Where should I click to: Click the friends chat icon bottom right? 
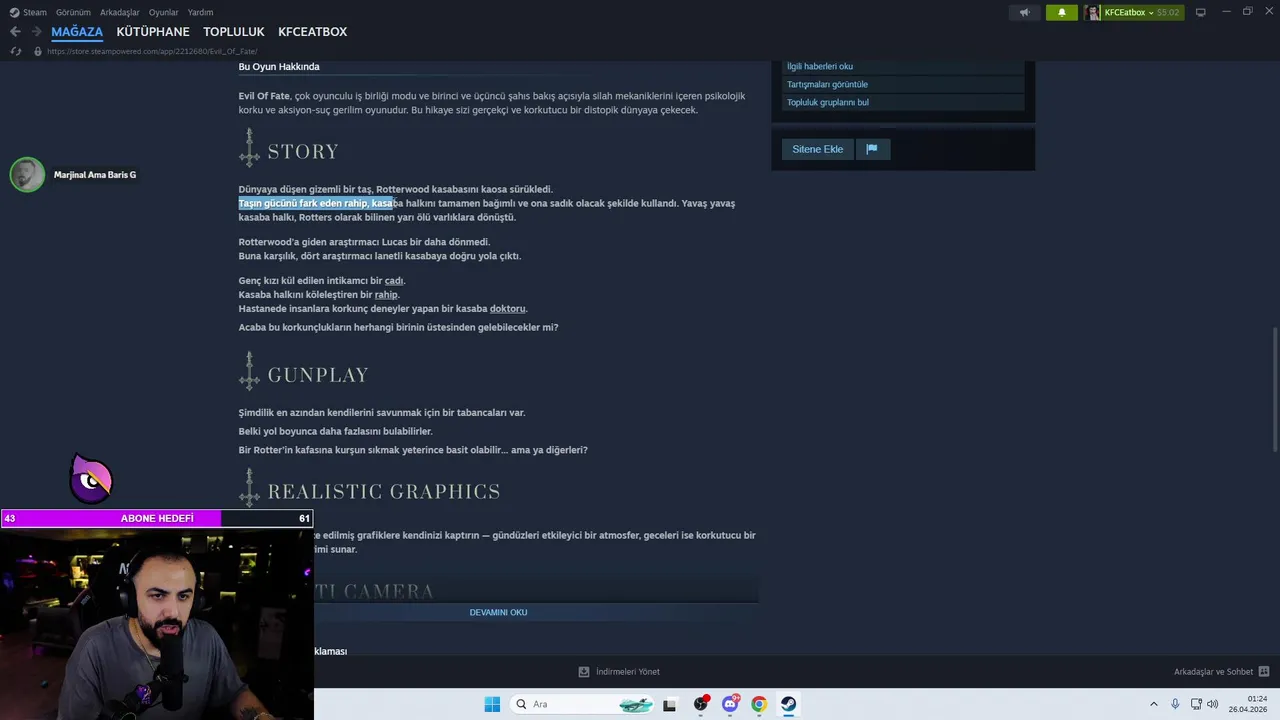coord(1264,672)
